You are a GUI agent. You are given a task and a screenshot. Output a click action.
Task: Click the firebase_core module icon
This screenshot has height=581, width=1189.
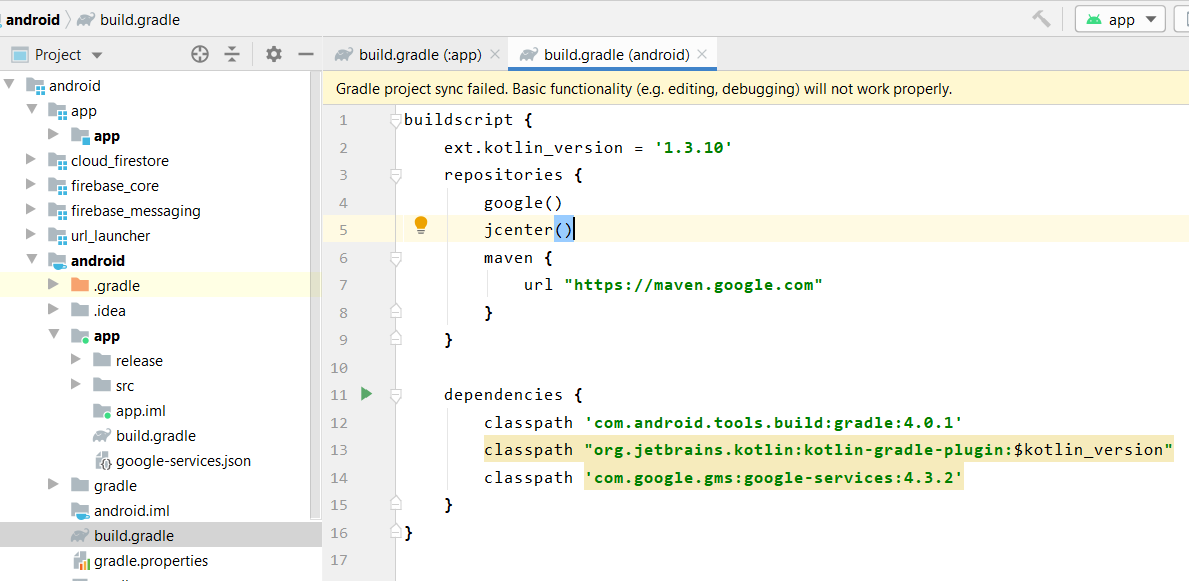click(58, 186)
